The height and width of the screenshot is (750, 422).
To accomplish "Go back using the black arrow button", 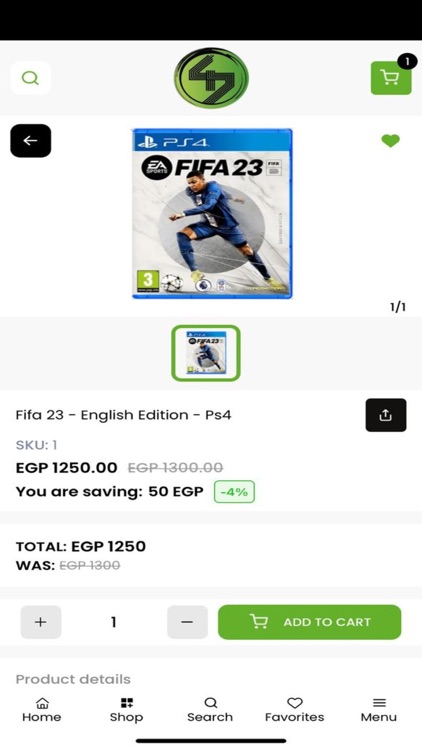I will point(30,141).
